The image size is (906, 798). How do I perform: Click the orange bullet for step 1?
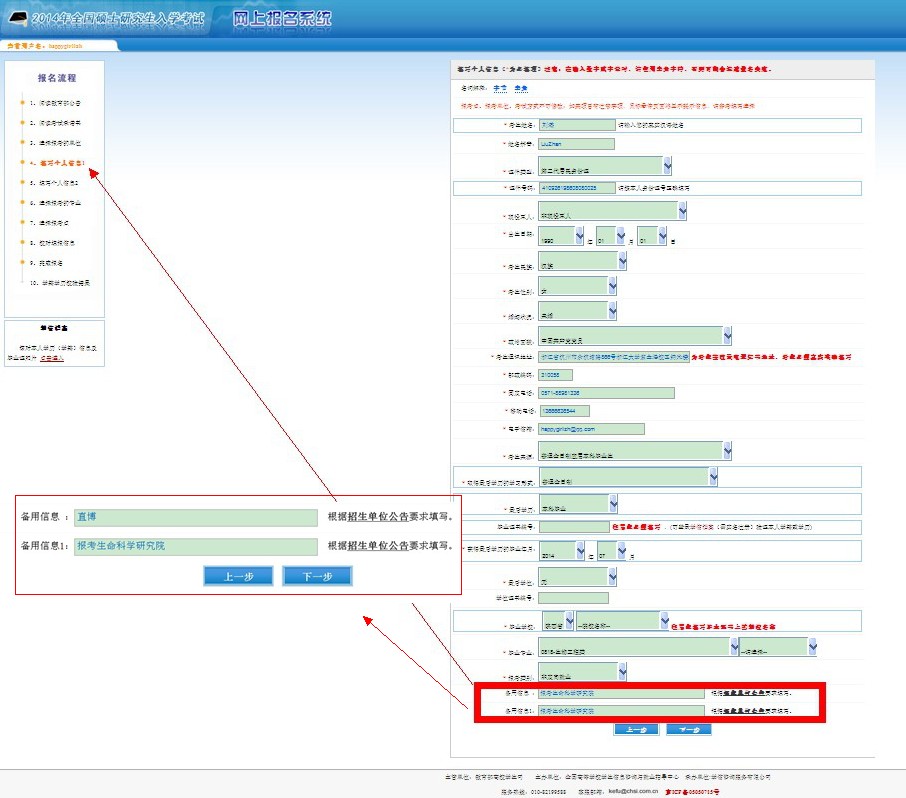[x=21, y=103]
